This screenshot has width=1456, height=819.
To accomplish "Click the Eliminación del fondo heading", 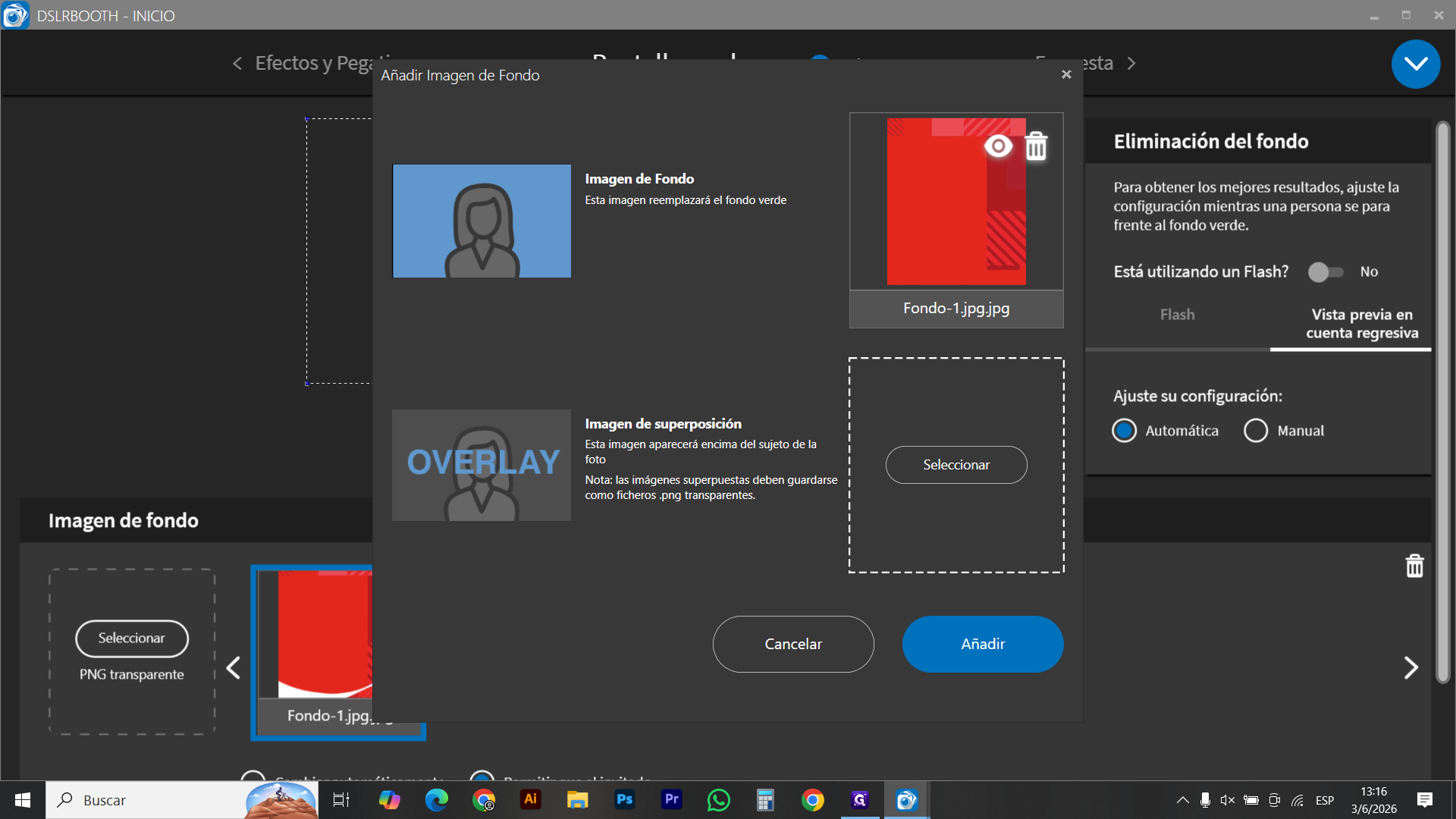I will (1211, 141).
